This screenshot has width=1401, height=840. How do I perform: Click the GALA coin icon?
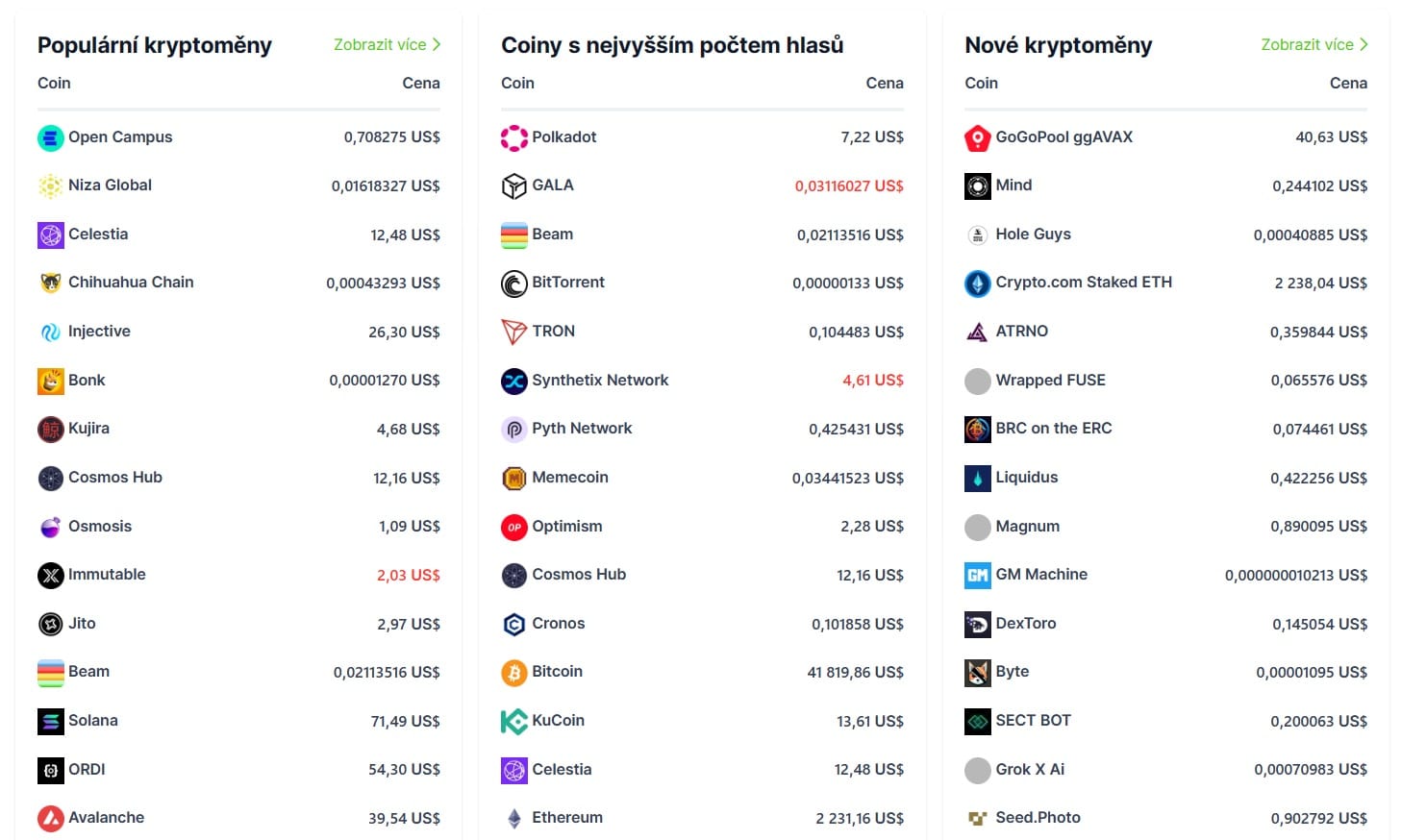click(514, 185)
